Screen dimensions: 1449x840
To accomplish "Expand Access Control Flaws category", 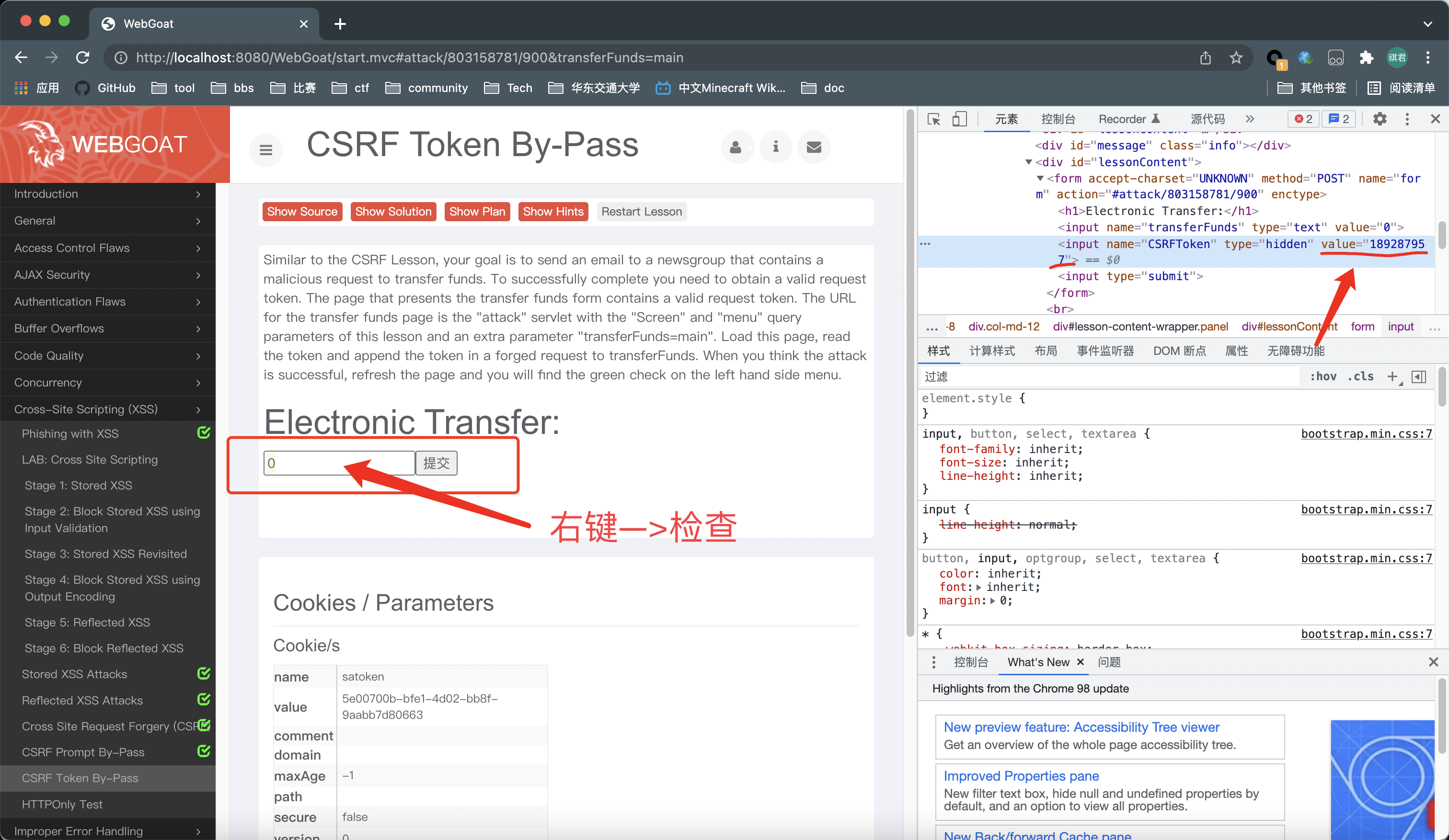I will click(107, 248).
